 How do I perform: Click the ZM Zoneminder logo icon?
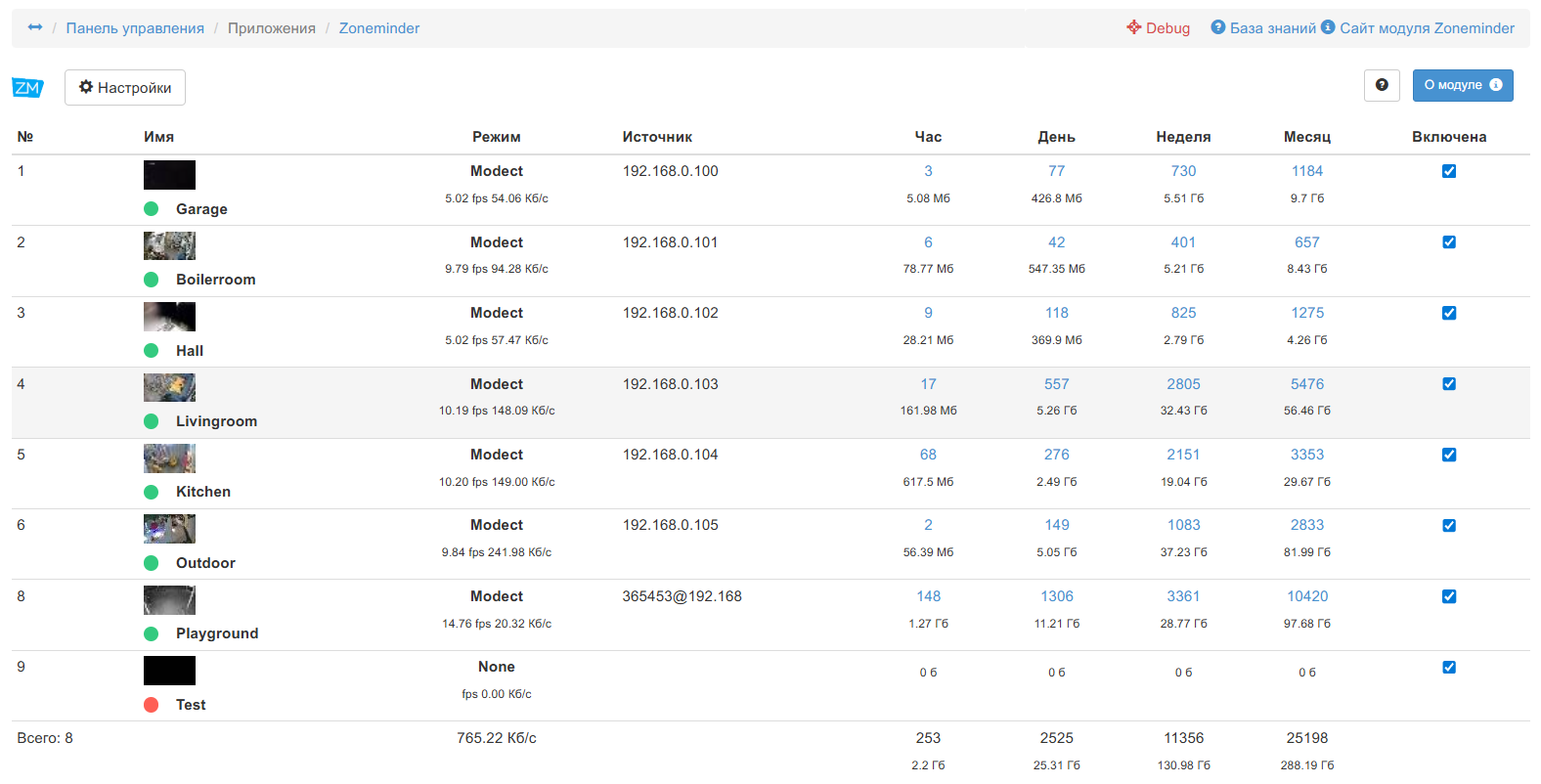(x=27, y=88)
